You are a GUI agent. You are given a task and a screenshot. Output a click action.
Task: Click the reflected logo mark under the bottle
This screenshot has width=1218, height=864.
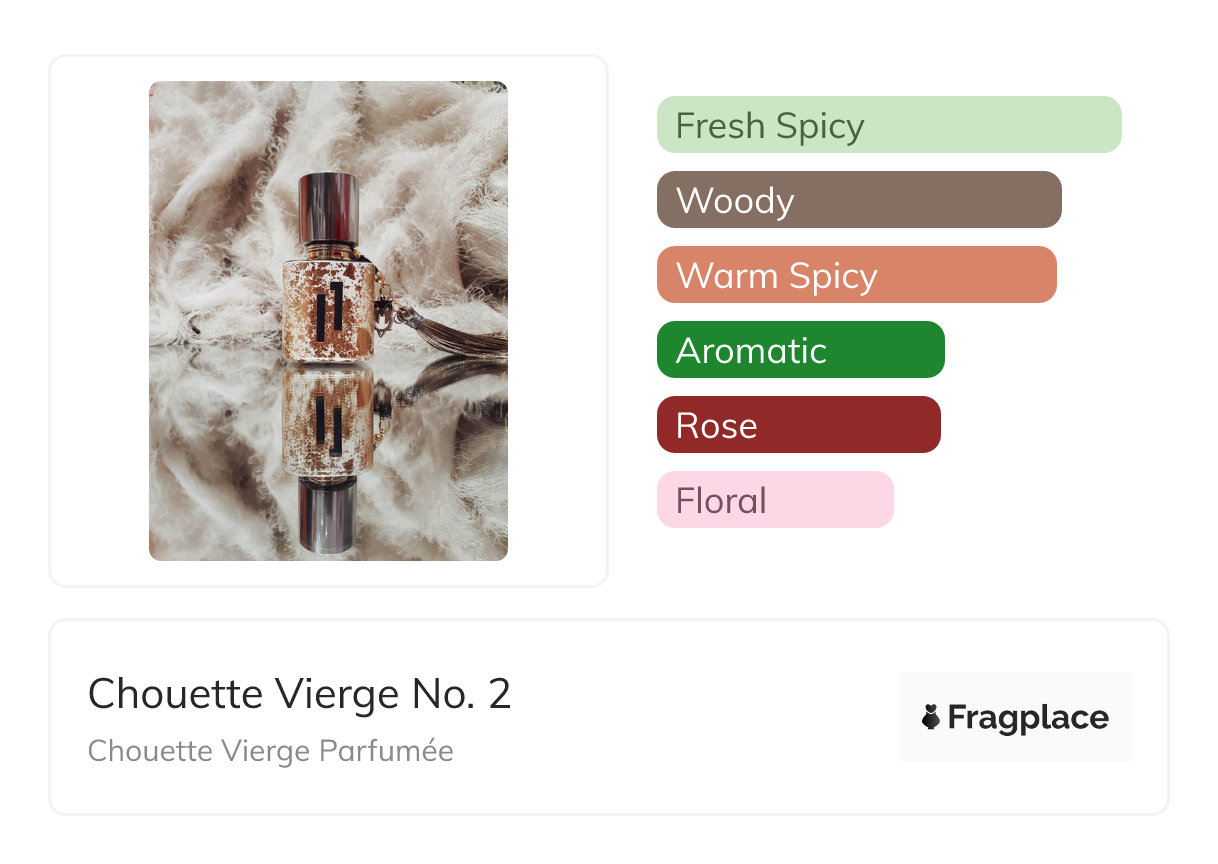coord(327,420)
